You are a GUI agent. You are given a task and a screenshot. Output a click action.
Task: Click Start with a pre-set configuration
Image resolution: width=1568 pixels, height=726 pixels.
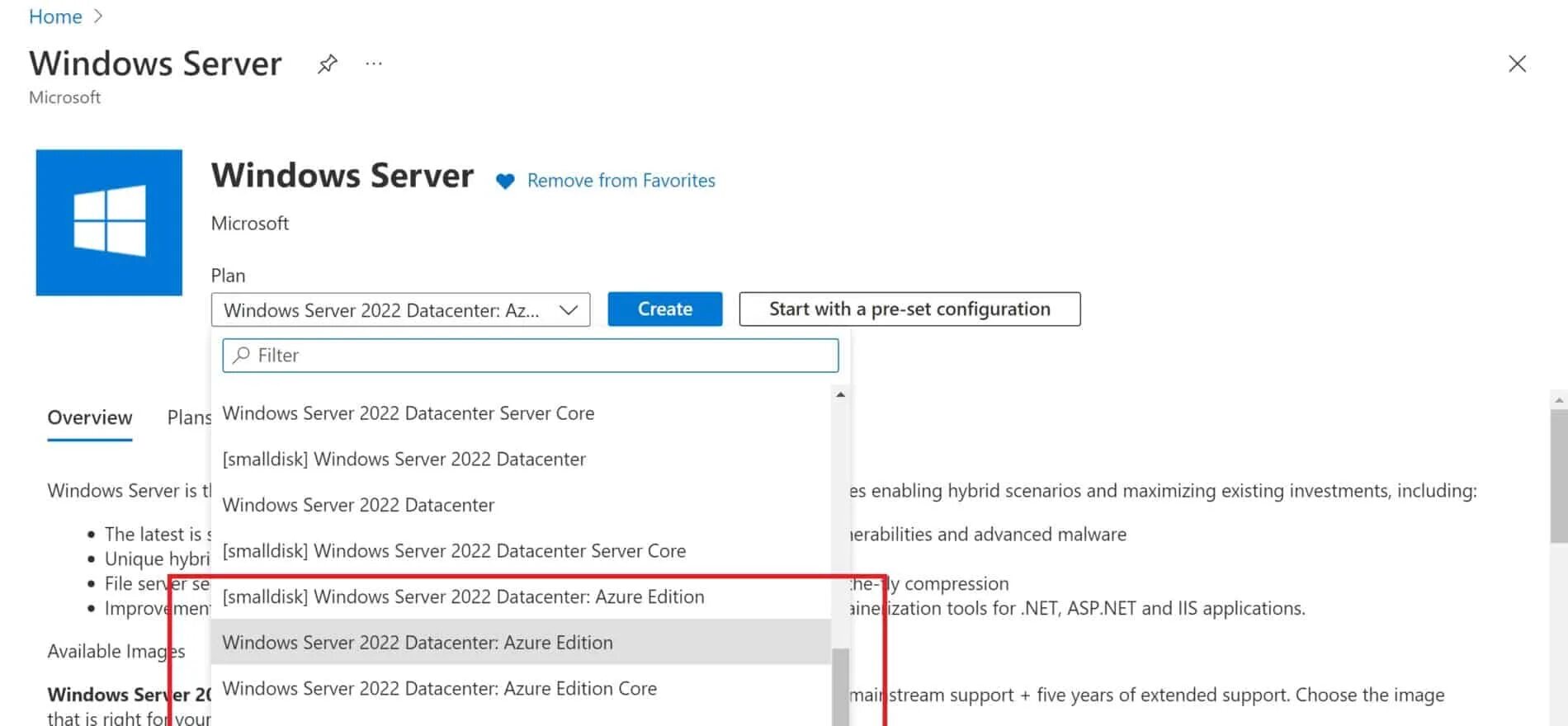click(x=909, y=309)
